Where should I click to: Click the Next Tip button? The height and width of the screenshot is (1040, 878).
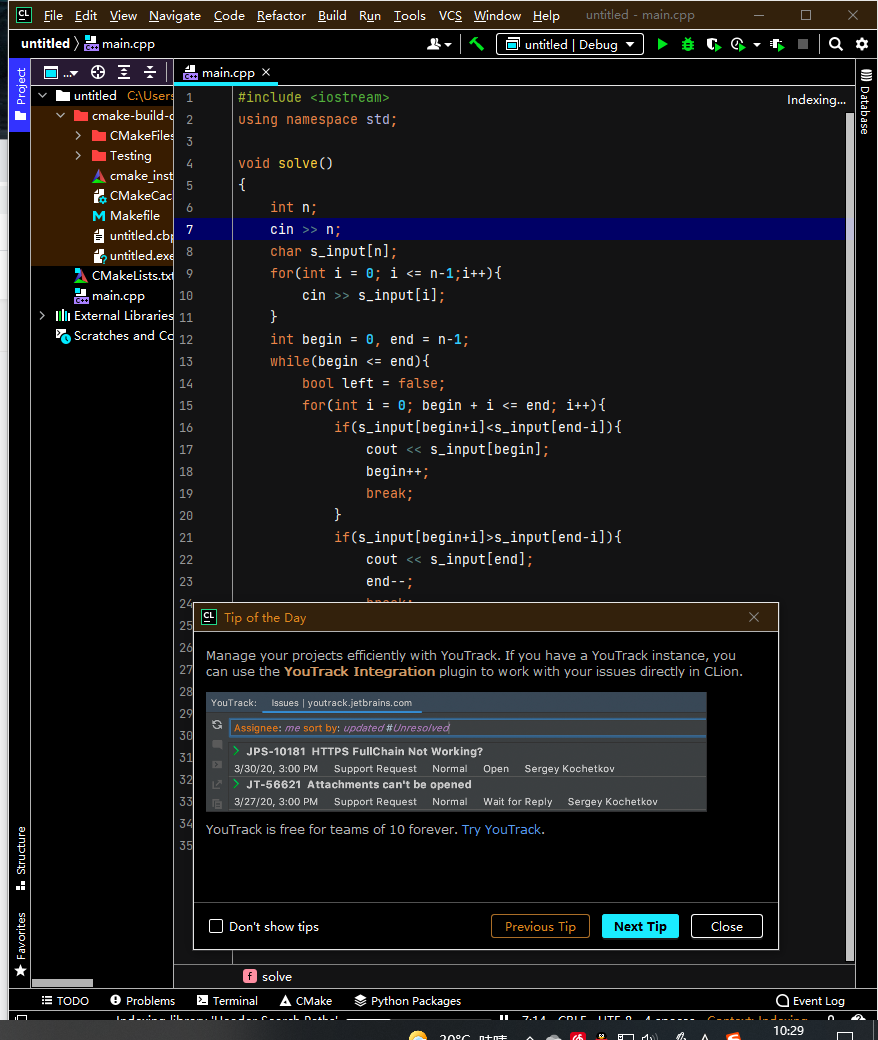click(x=640, y=927)
